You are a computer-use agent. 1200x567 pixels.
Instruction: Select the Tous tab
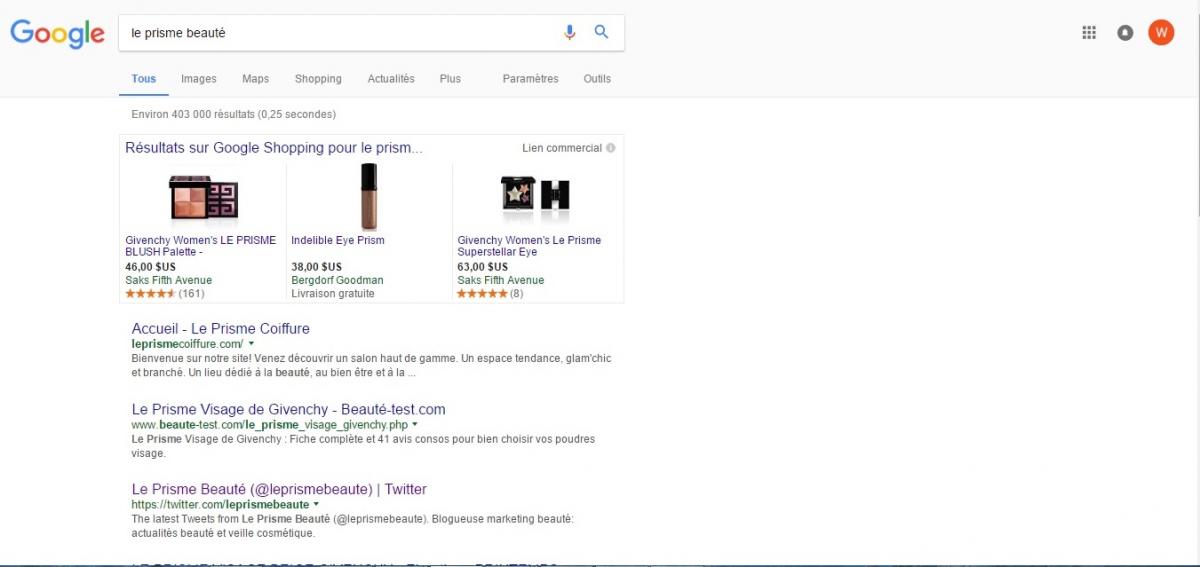tap(144, 79)
